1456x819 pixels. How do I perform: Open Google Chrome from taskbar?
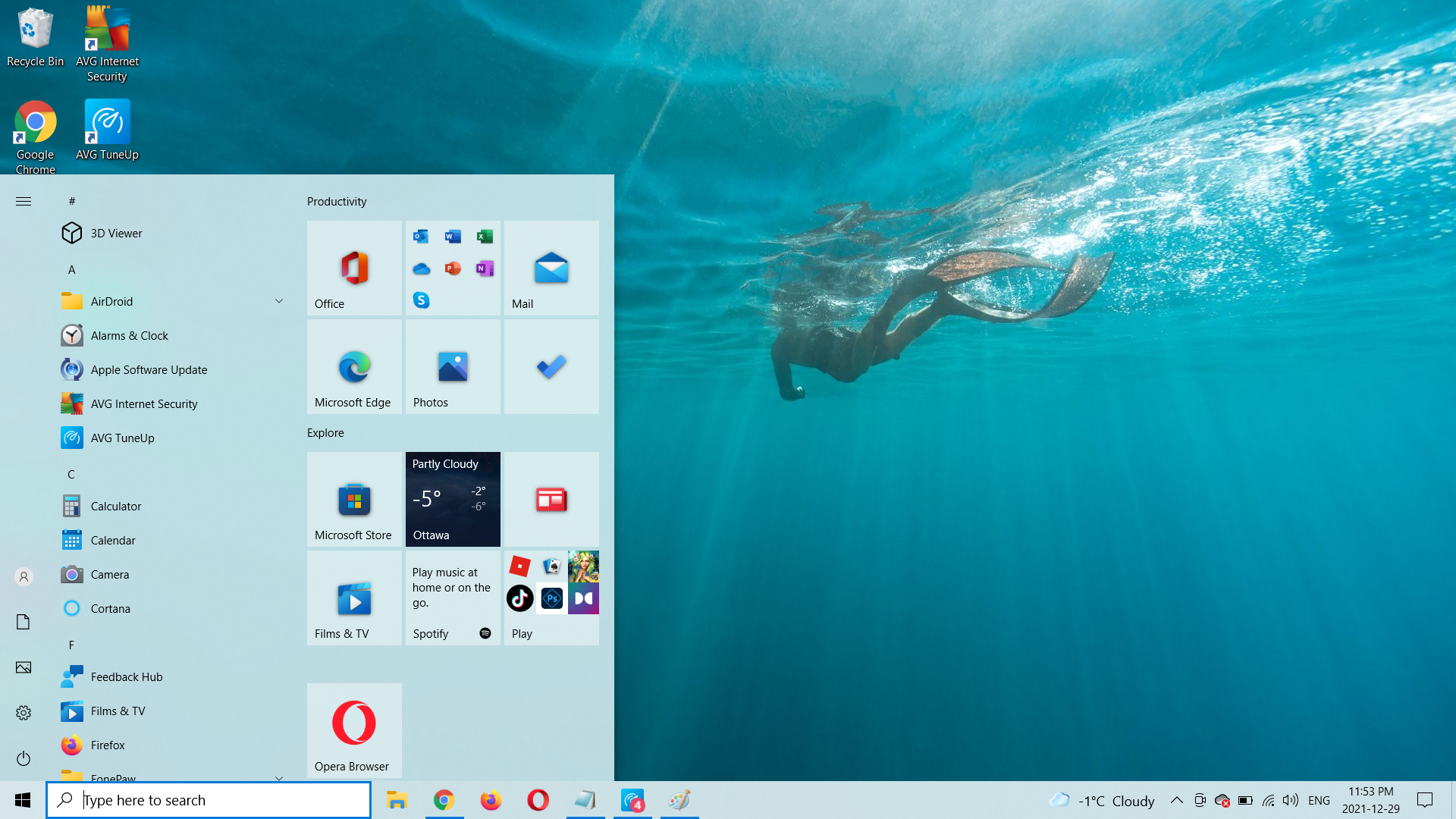click(444, 800)
